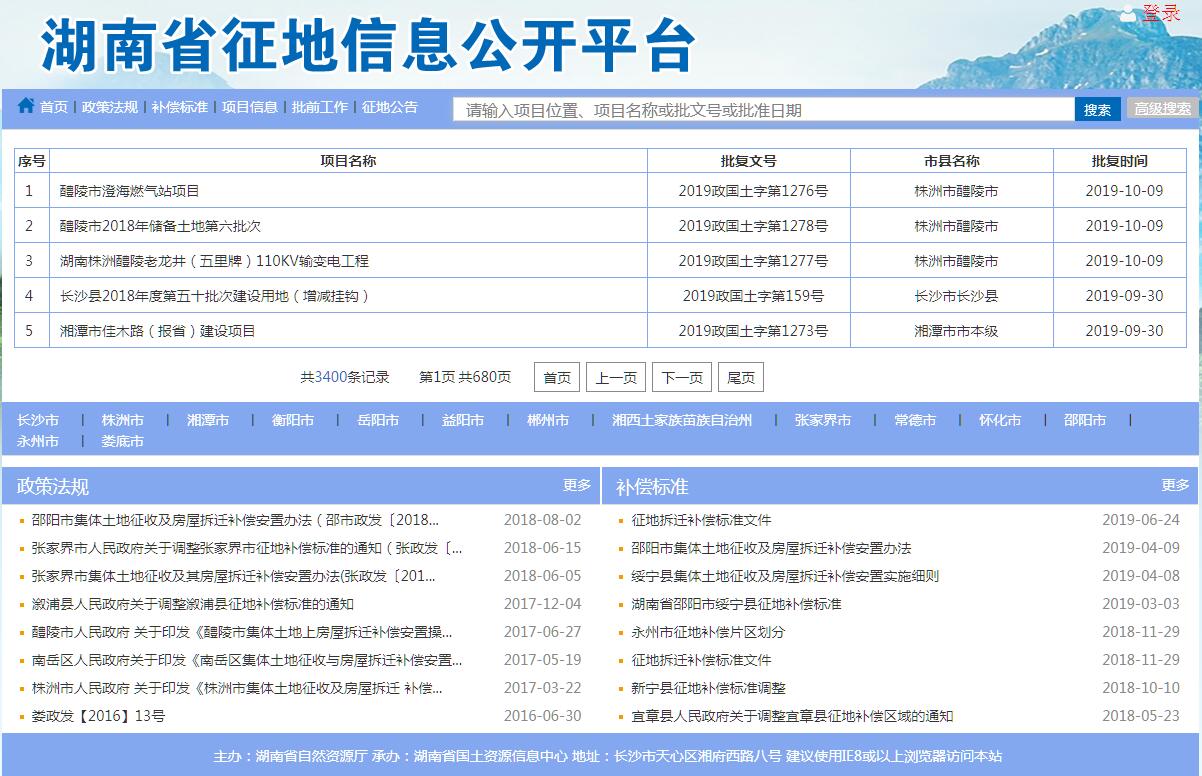
Task: Open the 醴陵市澄海燃气站项目 project entry
Action: [130, 191]
